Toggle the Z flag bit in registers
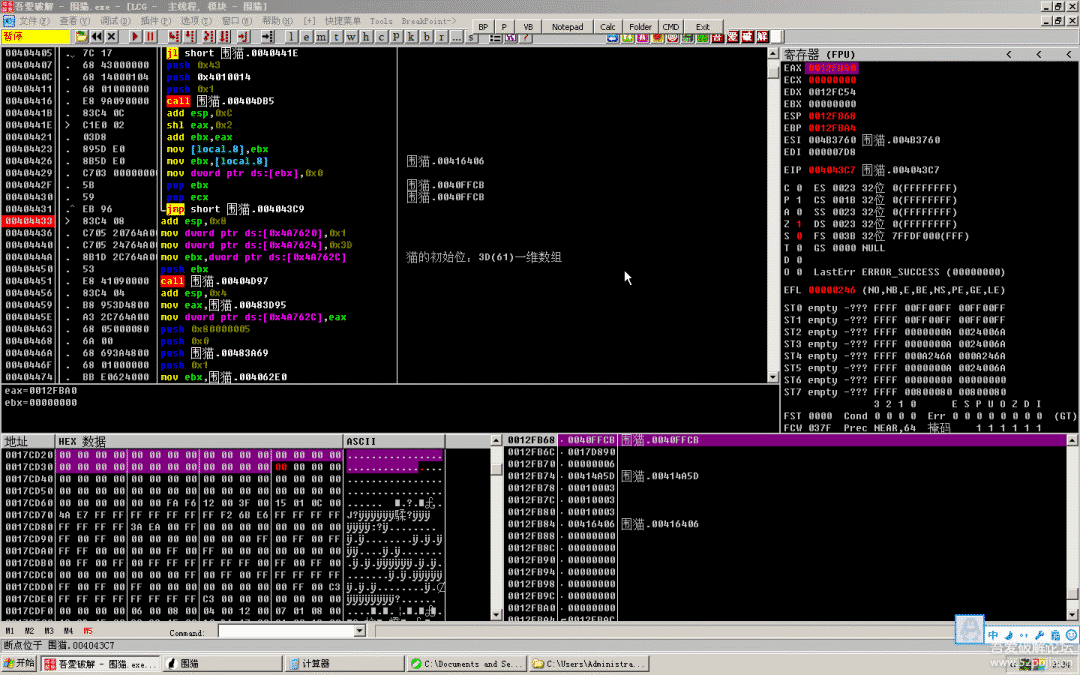1080x675 pixels. coord(799,224)
